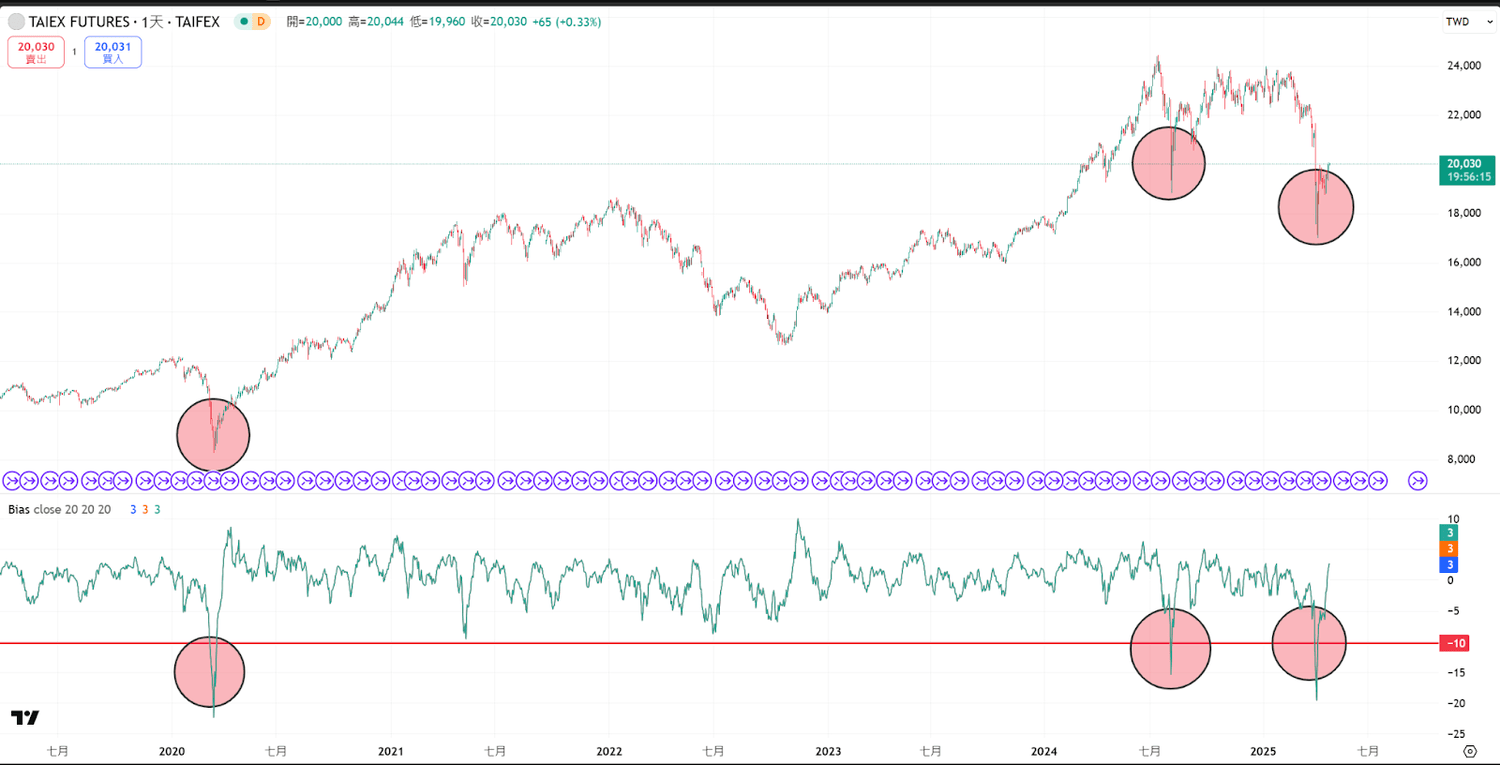Image resolution: width=1500 pixels, height=765 pixels.
Task: Click the 16,000 price scale label
Action: (x=1463, y=262)
